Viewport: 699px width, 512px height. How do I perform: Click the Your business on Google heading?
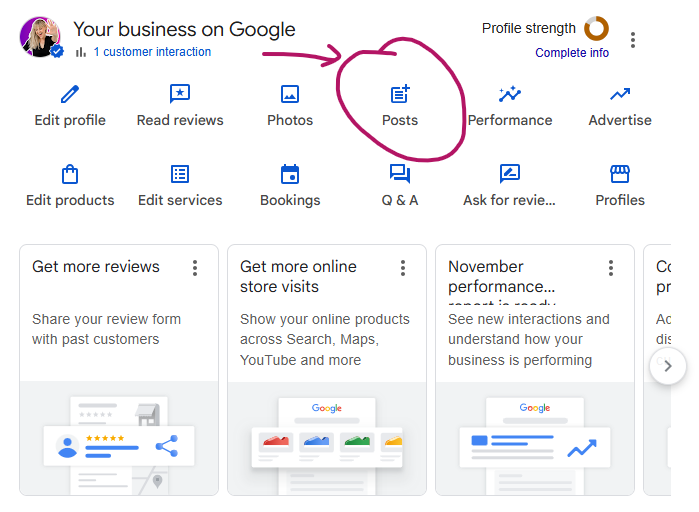point(184,30)
